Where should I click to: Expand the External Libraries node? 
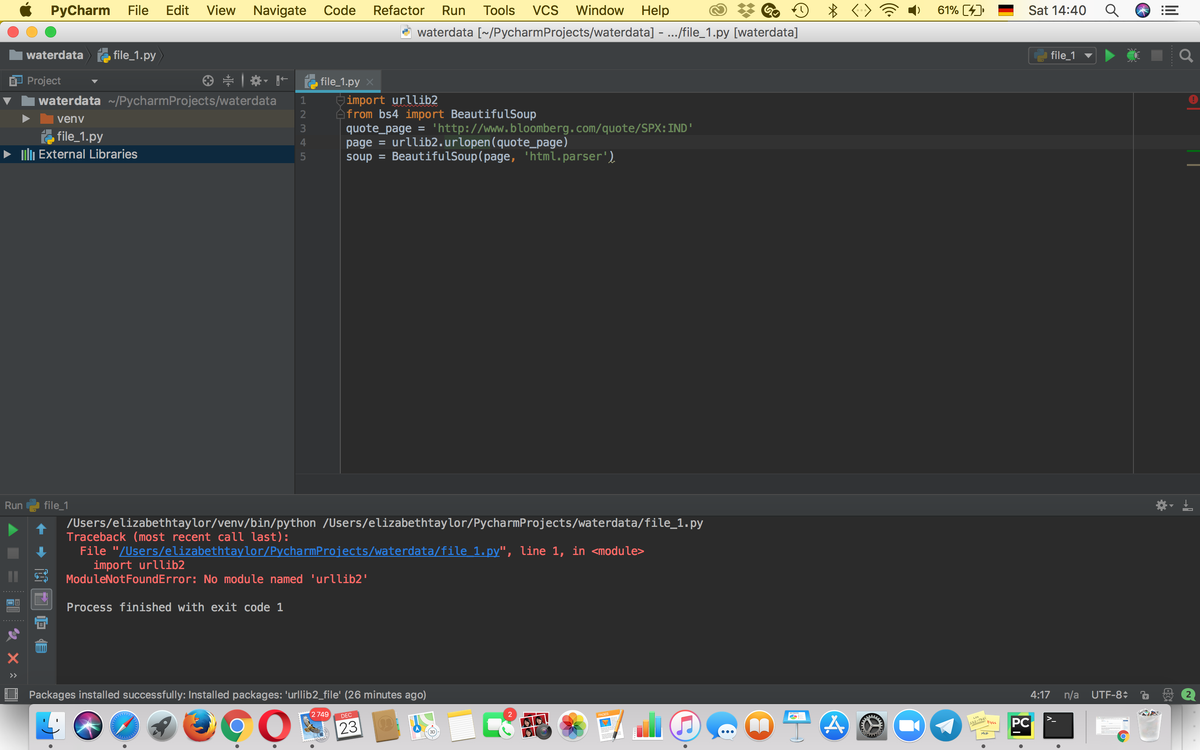click(x=10, y=154)
